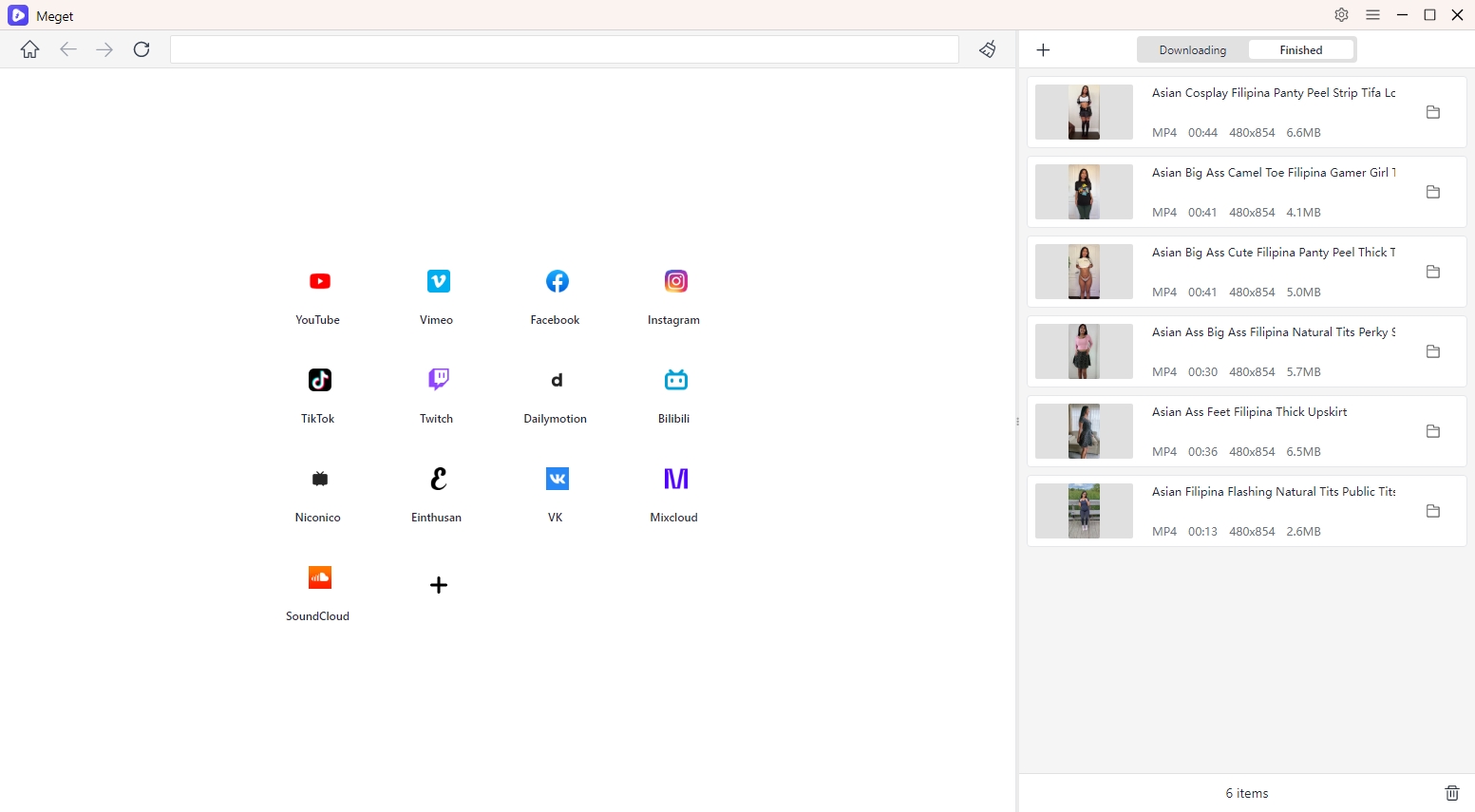Open folder for the 4.1MB video
Viewport: 1475px width, 812px height.
click(x=1433, y=192)
